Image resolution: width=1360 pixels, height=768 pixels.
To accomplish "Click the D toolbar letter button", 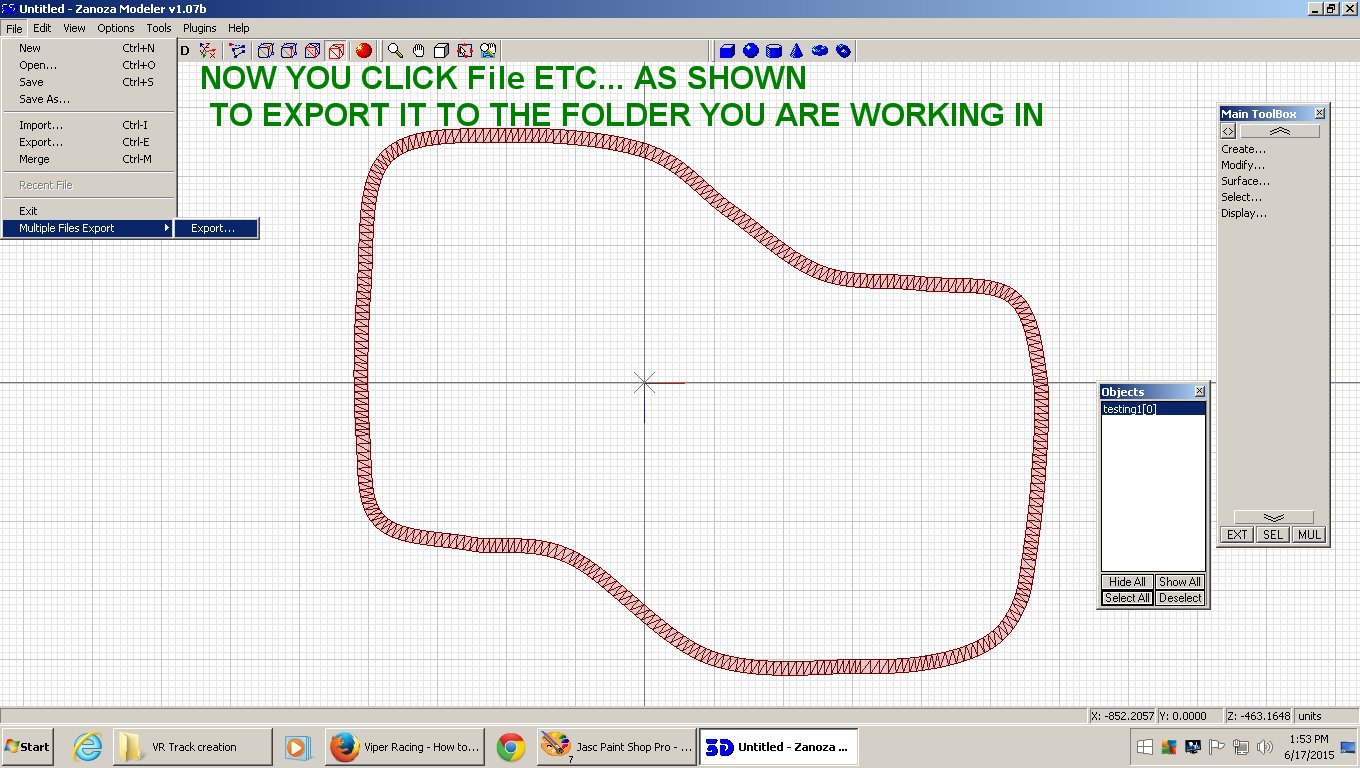I will click(185, 50).
